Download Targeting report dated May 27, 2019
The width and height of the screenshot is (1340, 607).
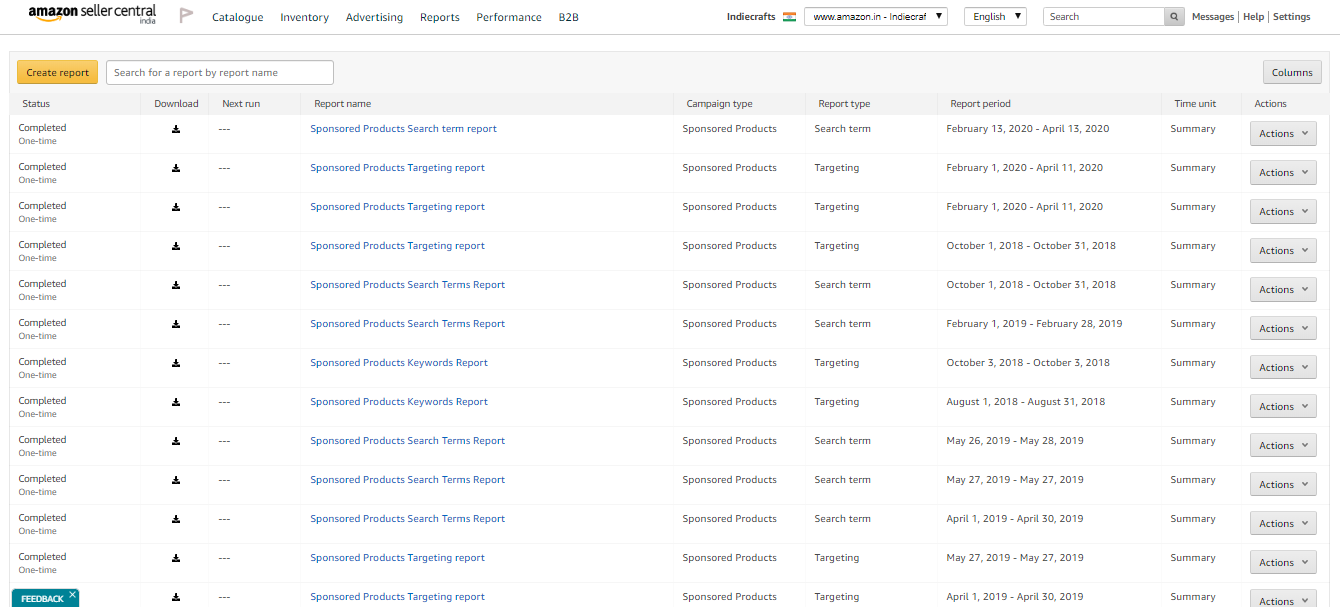(x=176, y=558)
